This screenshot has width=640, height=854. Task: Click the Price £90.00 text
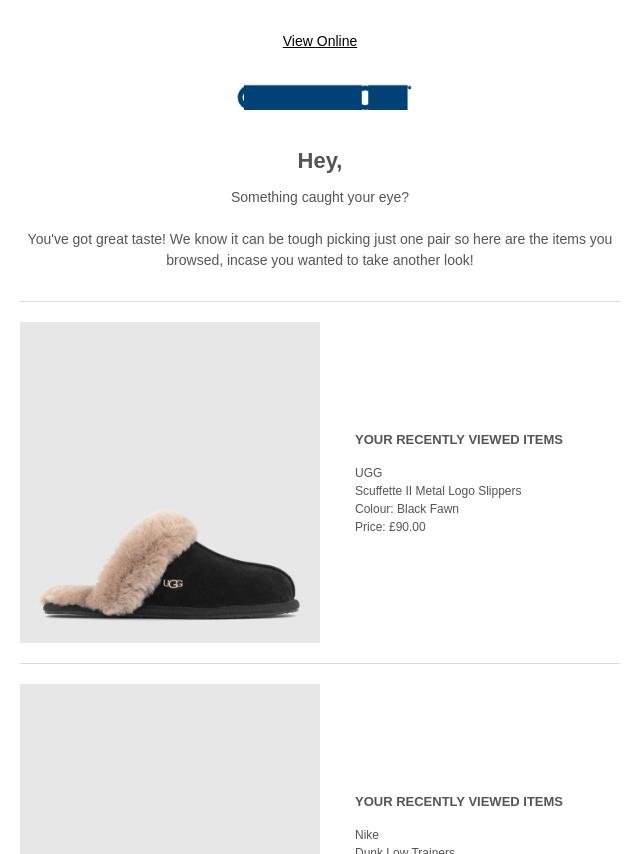click(390, 527)
